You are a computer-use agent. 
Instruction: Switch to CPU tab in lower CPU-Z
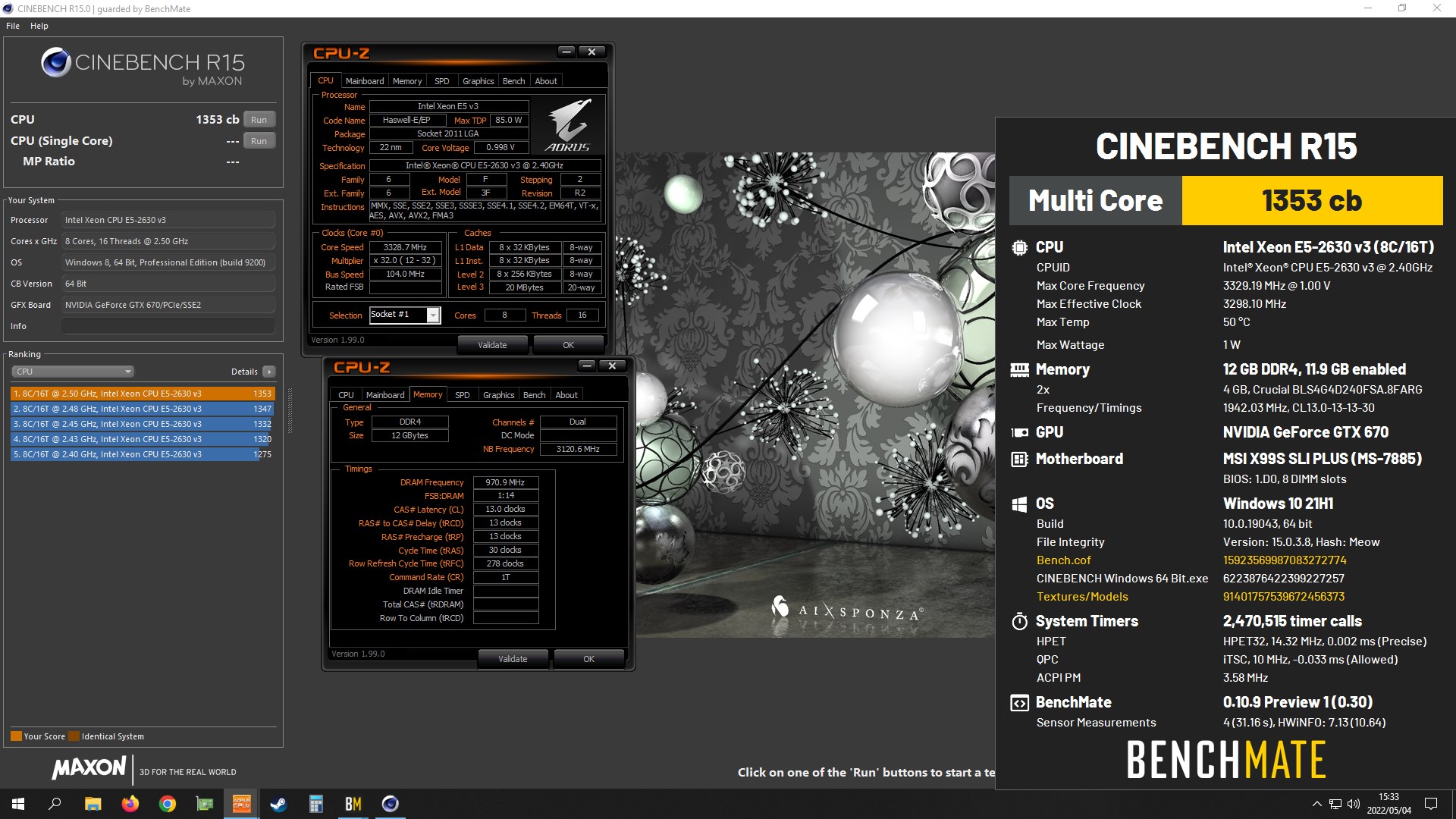[x=346, y=395]
